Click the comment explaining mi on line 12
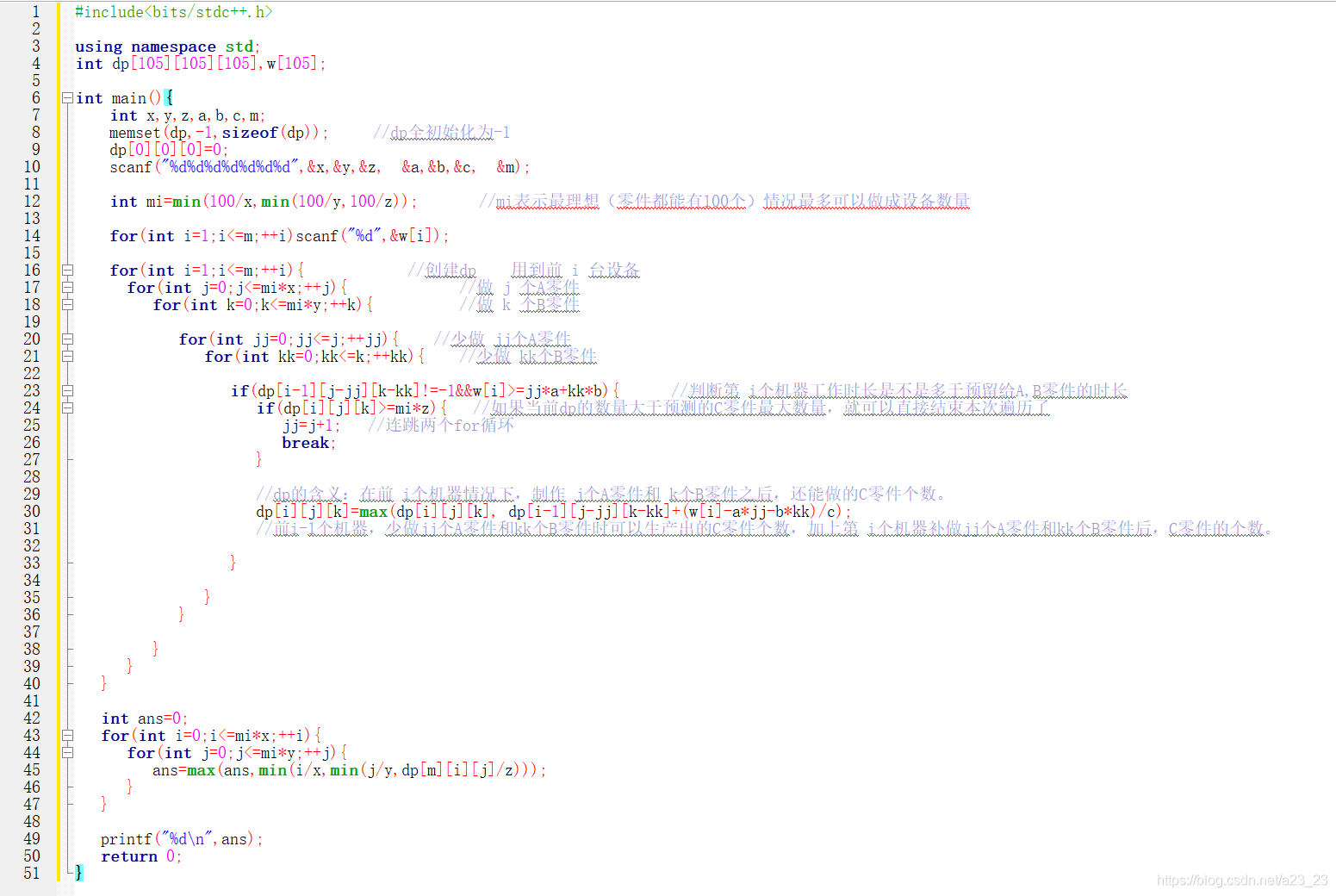Screen dimensions: 1336x896 pyautogui.click(x=724, y=202)
